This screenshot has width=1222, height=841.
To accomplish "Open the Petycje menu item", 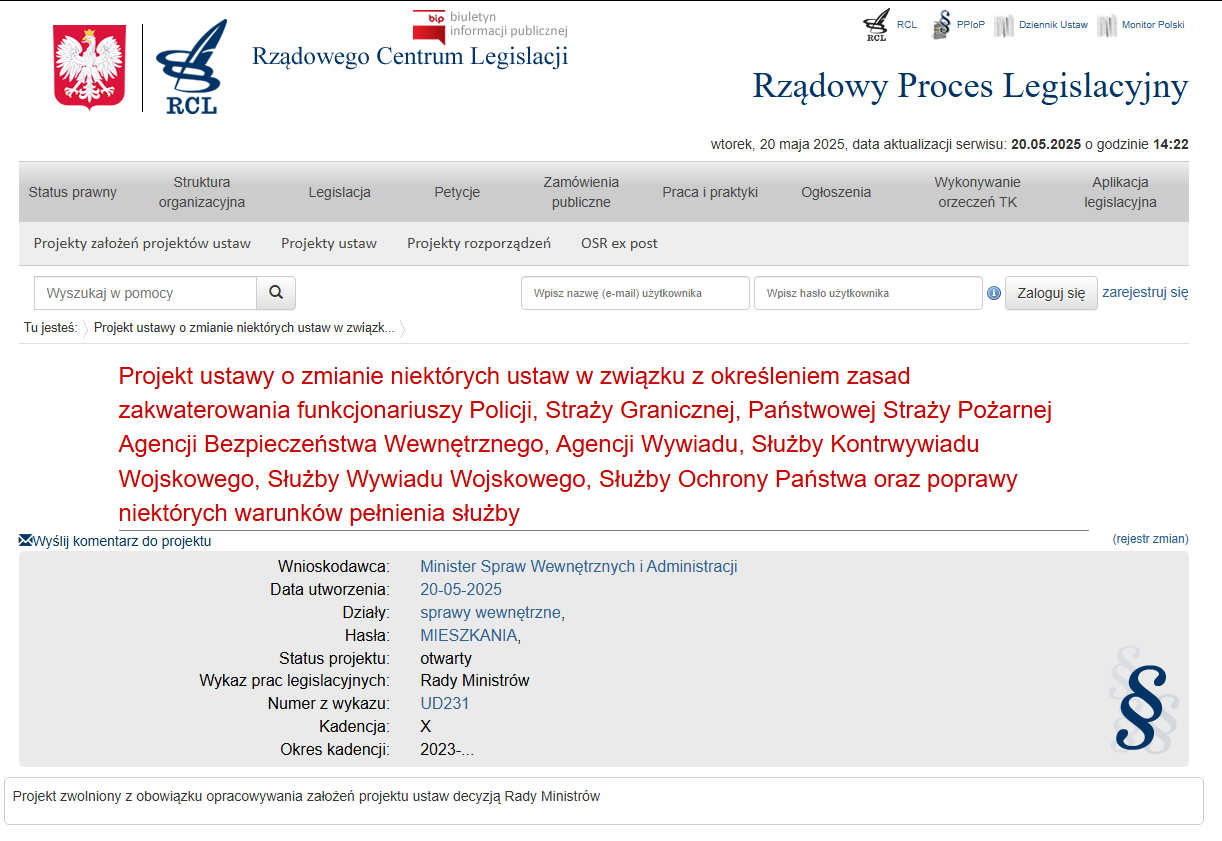I will point(457,192).
